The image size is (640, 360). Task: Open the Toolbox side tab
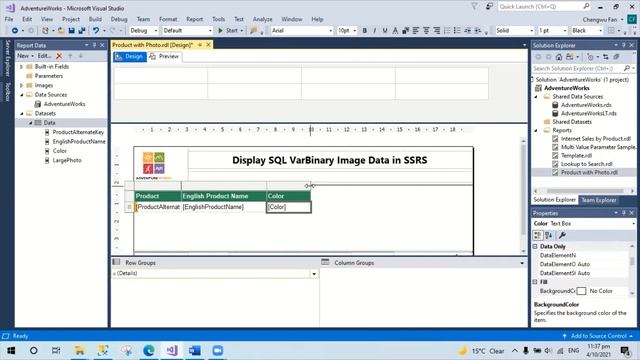point(7,92)
